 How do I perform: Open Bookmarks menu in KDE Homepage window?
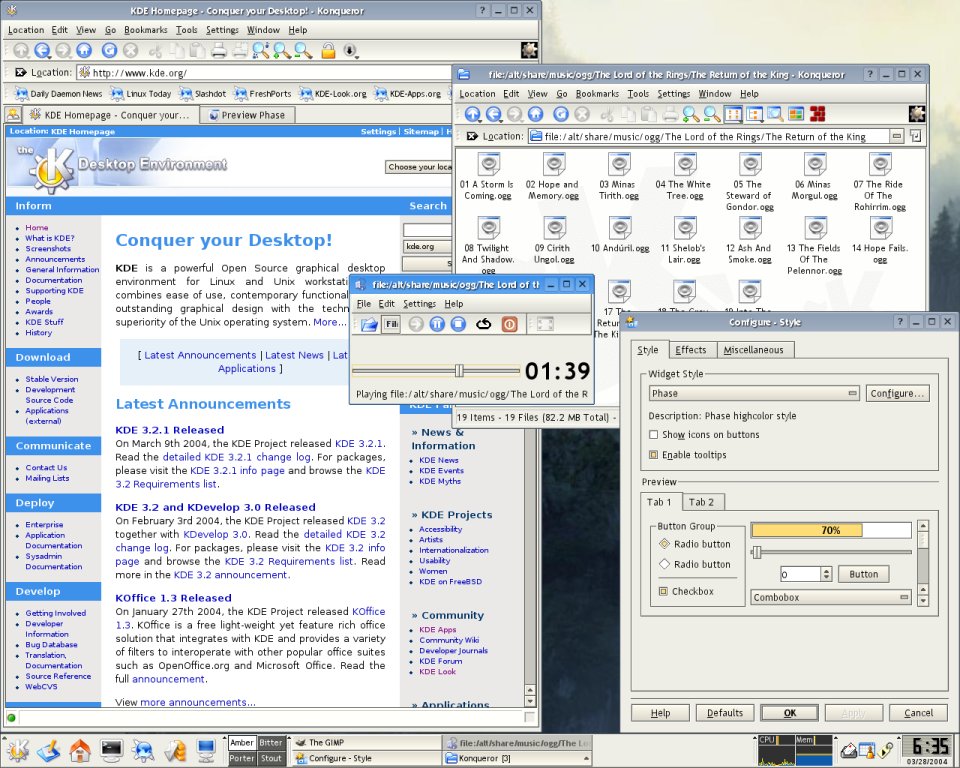146,29
